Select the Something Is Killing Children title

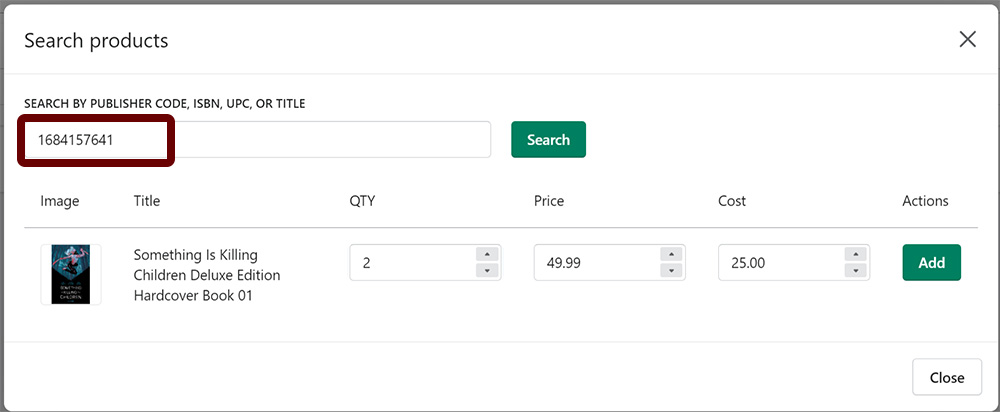207,275
